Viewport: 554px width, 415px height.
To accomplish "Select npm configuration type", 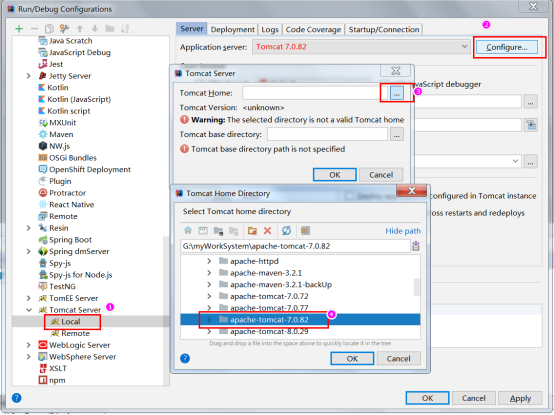I will pyautogui.click(x=52, y=380).
